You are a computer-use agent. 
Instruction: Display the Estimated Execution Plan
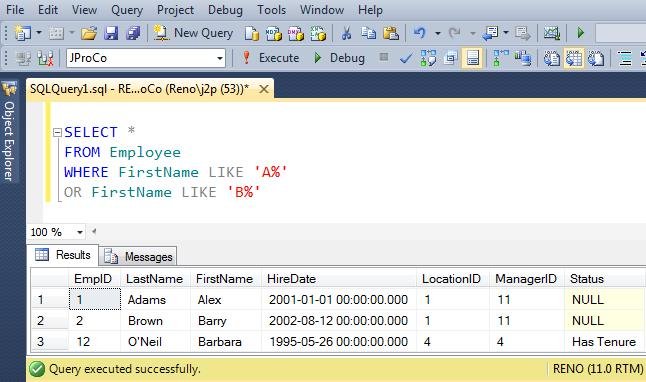(428, 58)
